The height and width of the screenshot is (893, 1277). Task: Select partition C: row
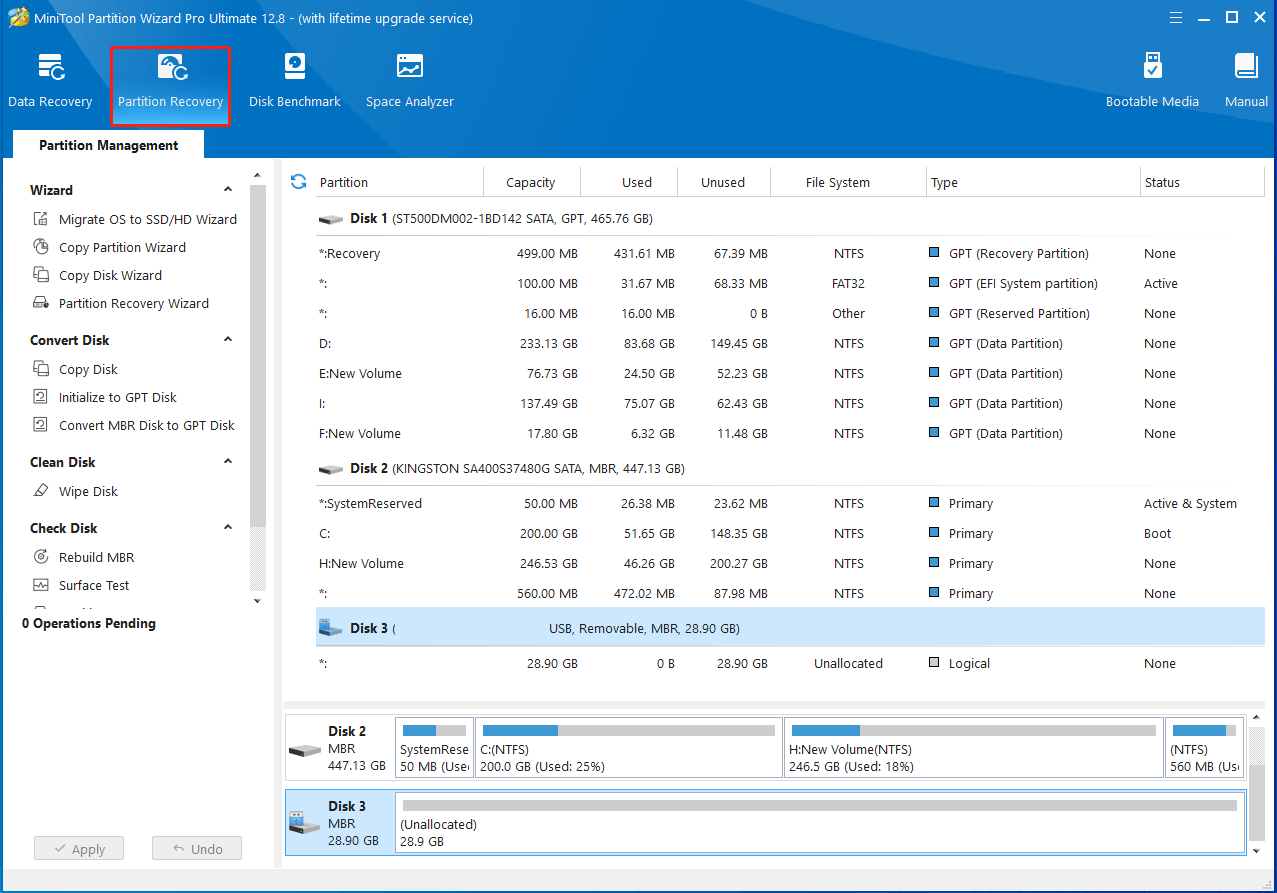790,533
